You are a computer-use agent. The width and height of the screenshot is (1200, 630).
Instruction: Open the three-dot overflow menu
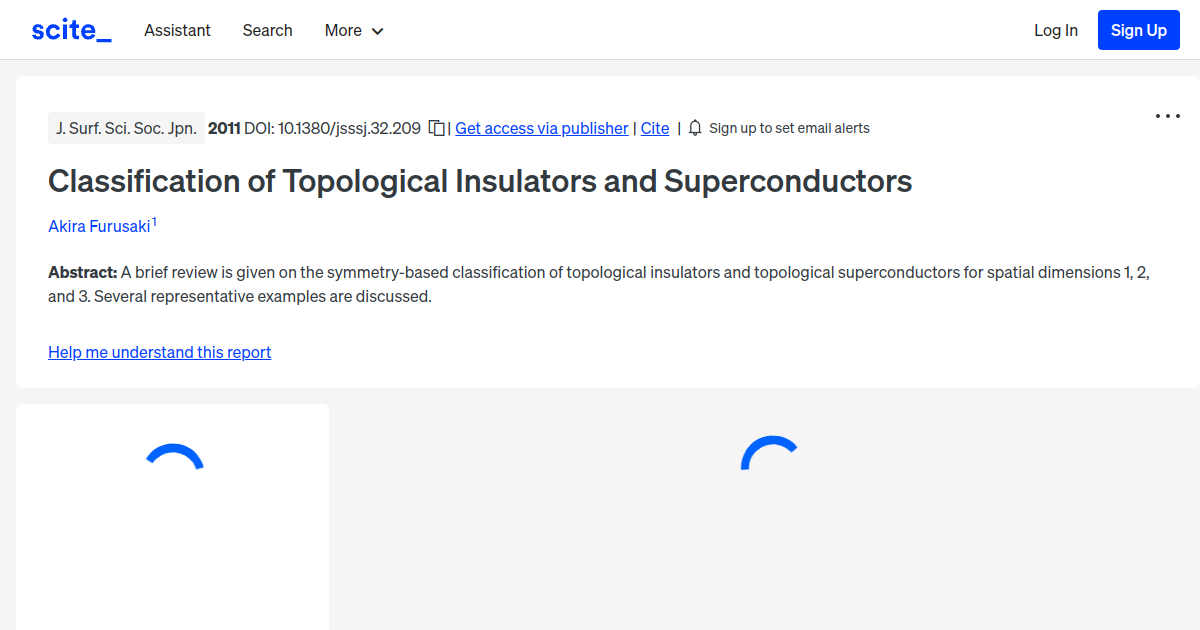(1167, 116)
